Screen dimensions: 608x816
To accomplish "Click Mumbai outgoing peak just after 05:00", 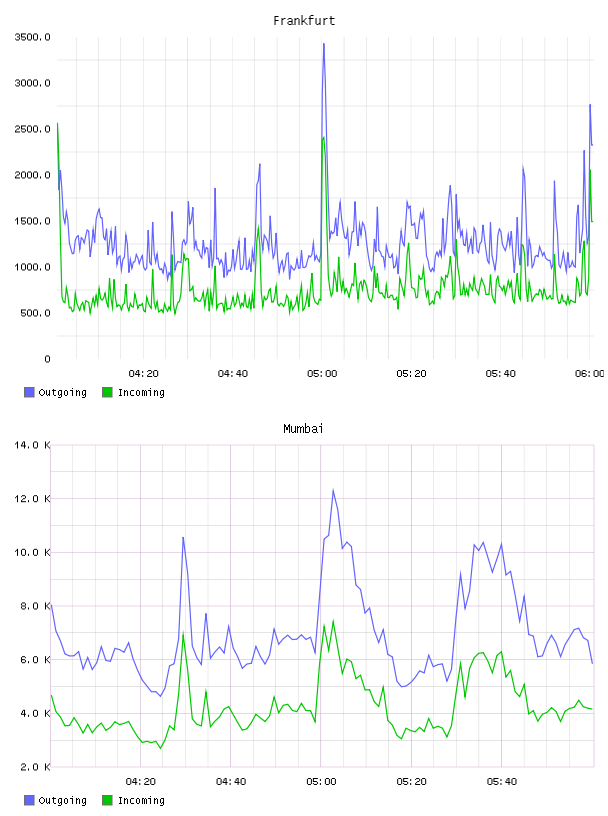I will pyautogui.click(x=333, y=490).
